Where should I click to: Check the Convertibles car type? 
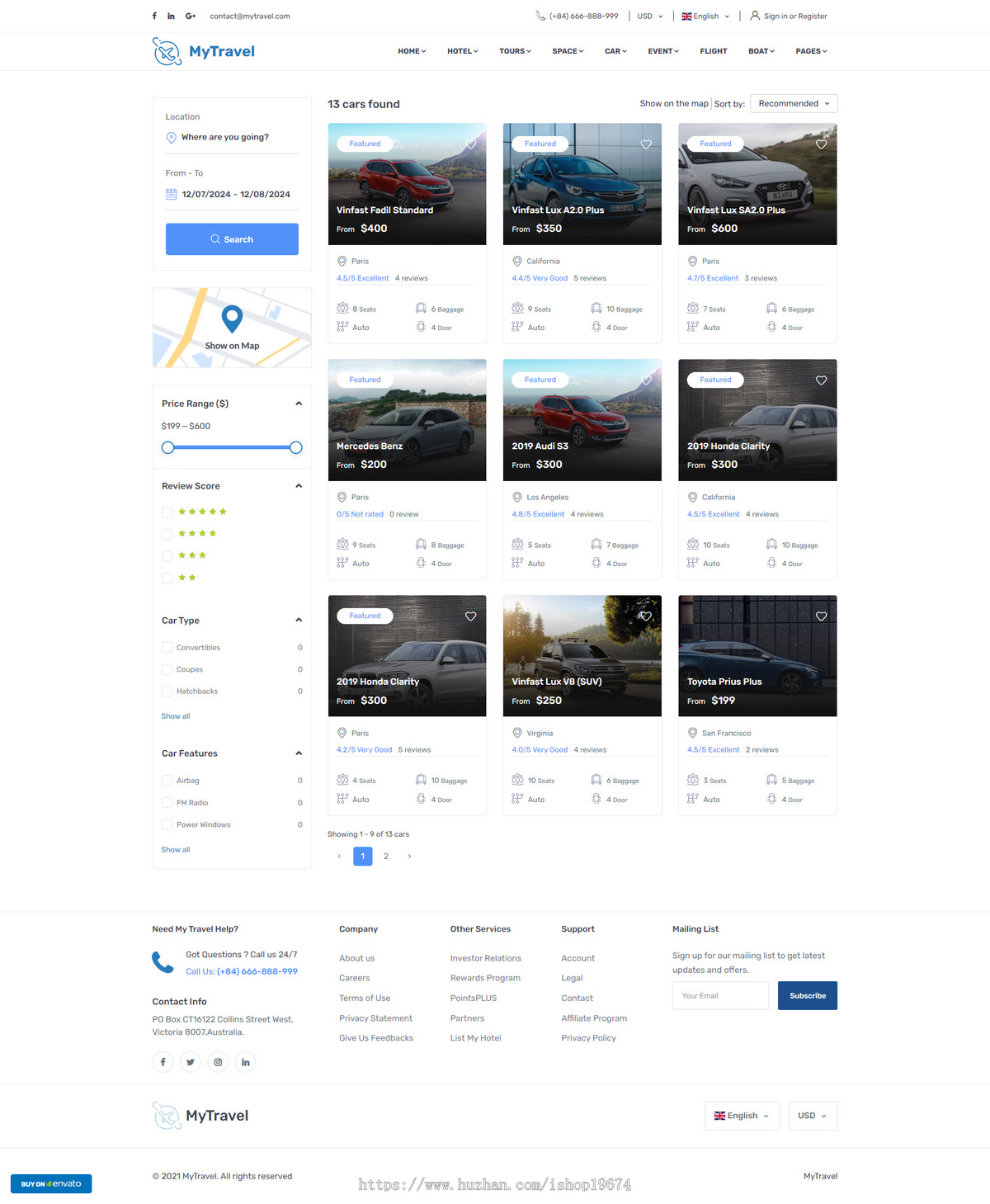coord(167,648)
